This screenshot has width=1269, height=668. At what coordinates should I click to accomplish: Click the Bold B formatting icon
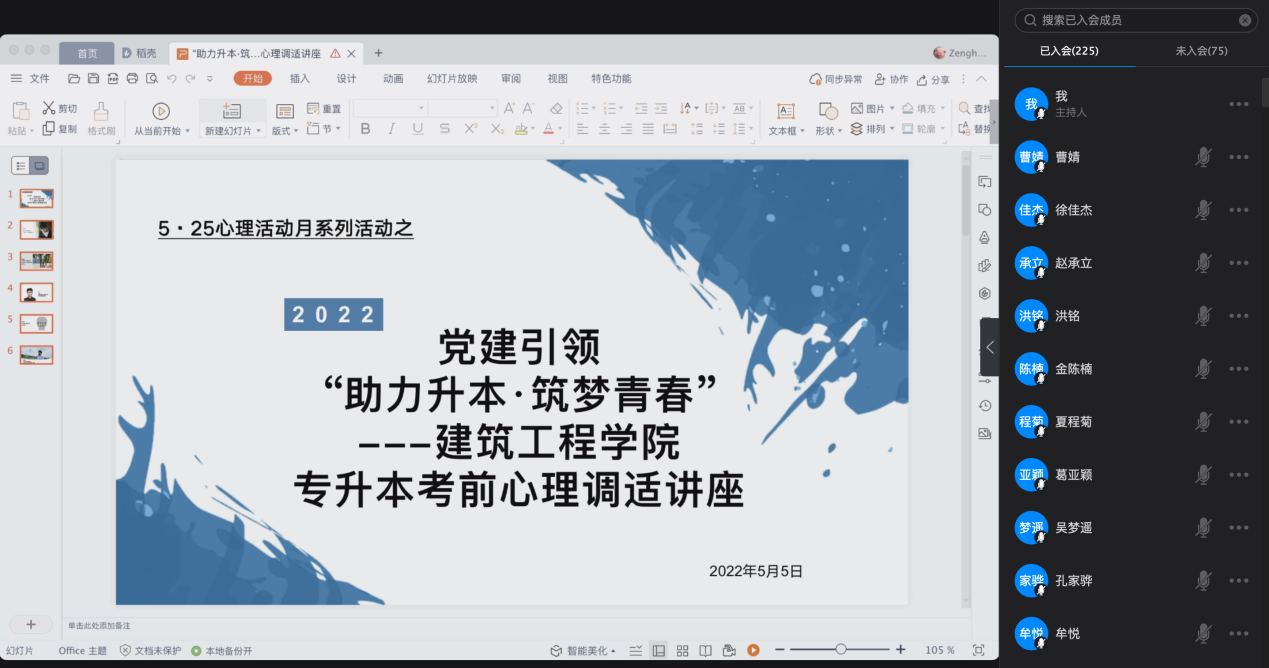(365, 129)
